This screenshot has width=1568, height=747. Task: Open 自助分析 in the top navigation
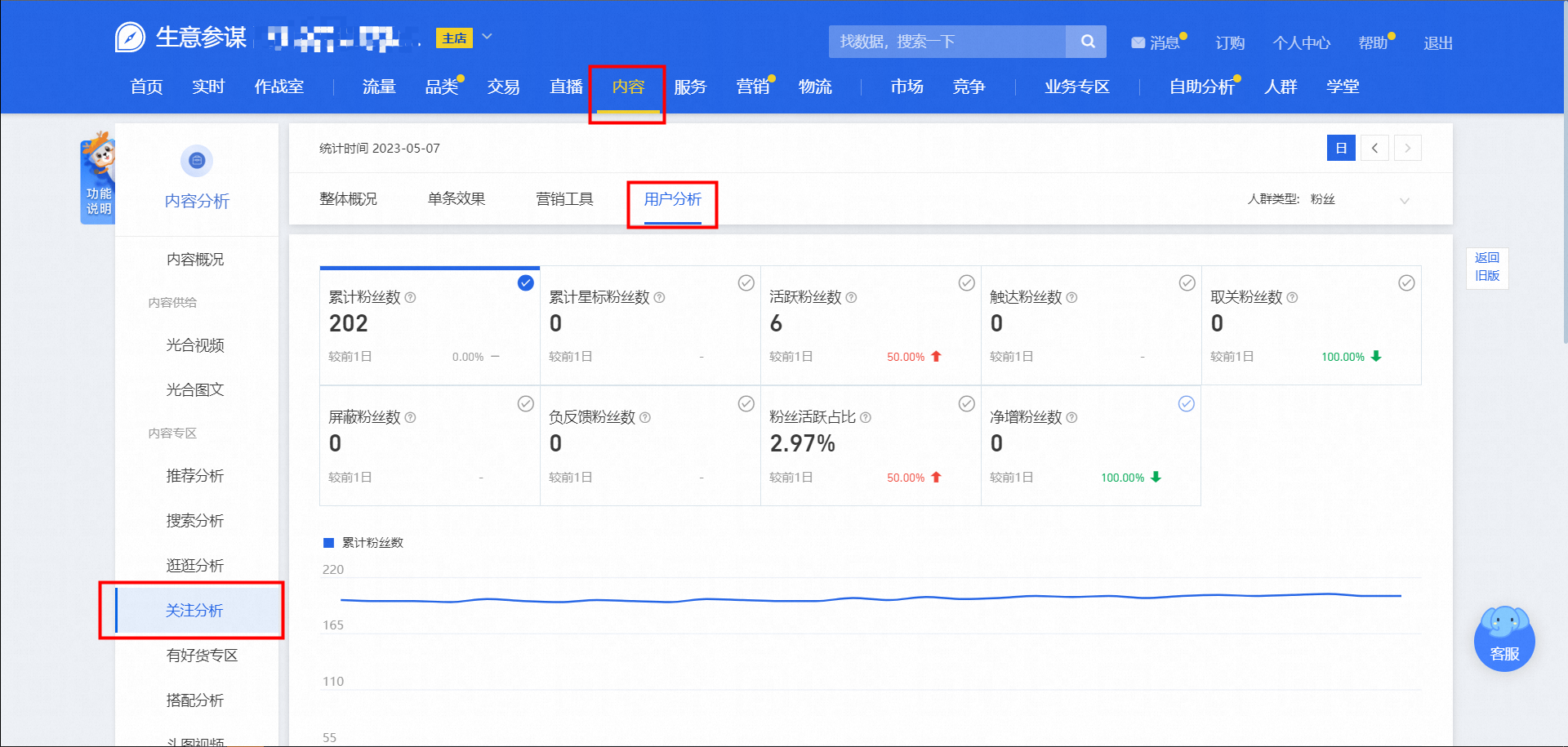coord(1201,87)
